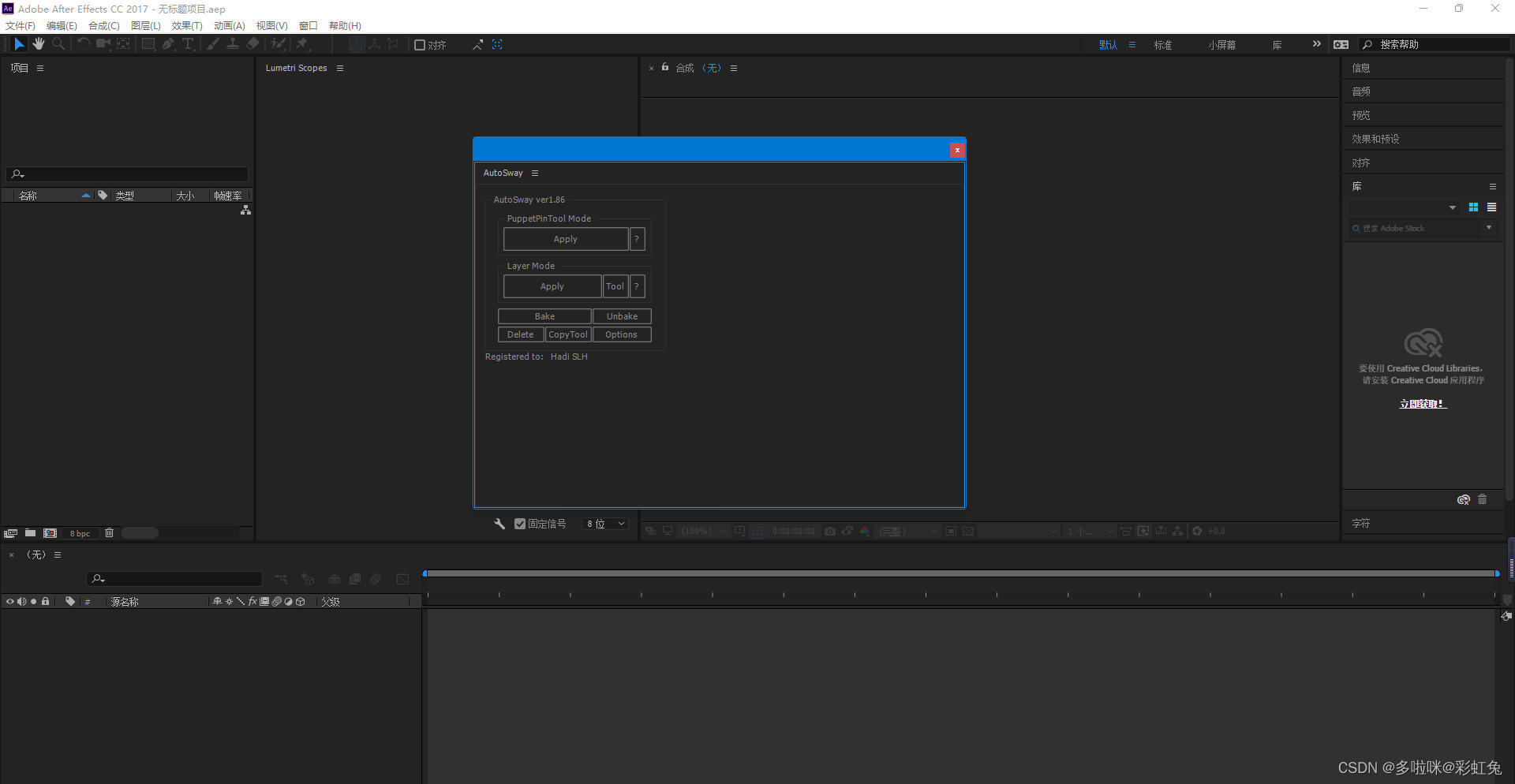This screenshot has width=1515, height=784.
Task: Open the Lumetri Scopes wrench settings icon
Action: [x=499, y=523]
